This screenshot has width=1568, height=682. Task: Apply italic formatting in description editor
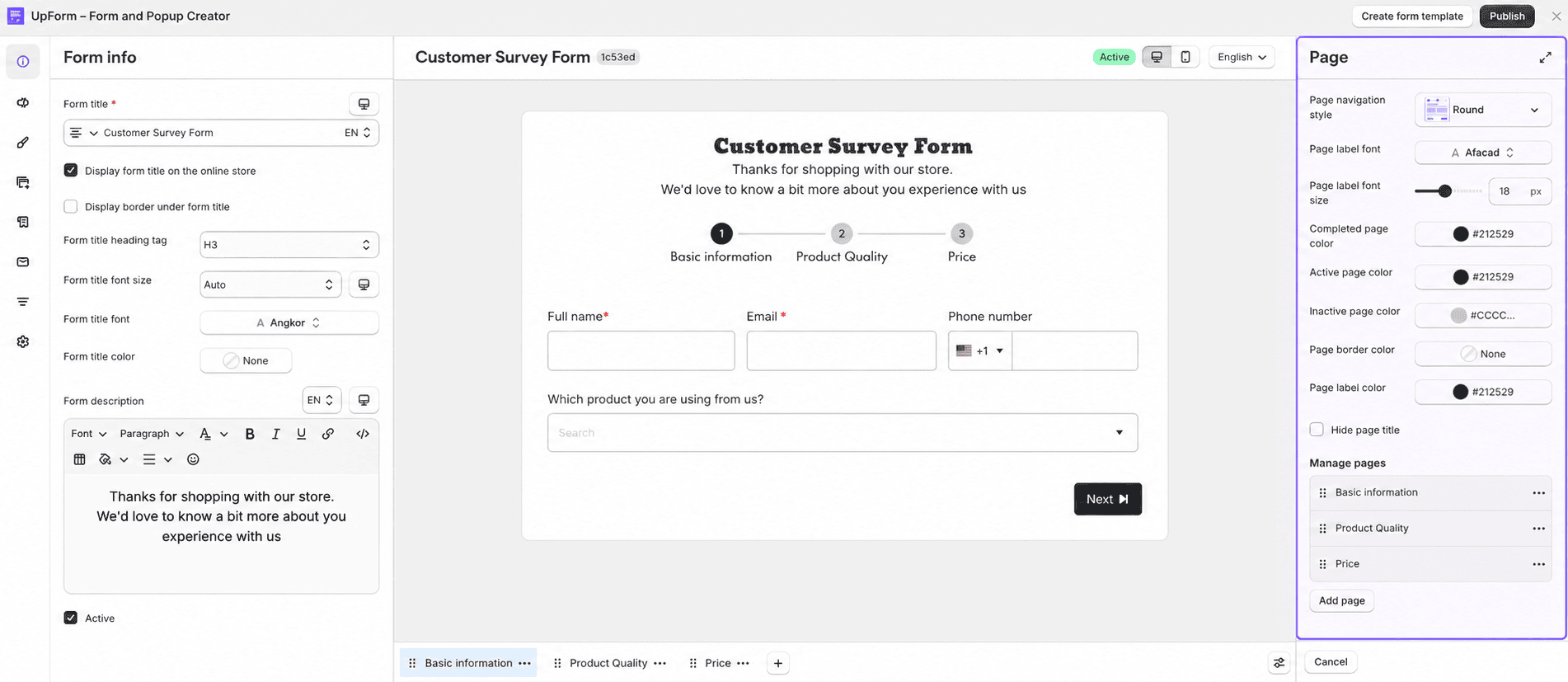point(275,434)
